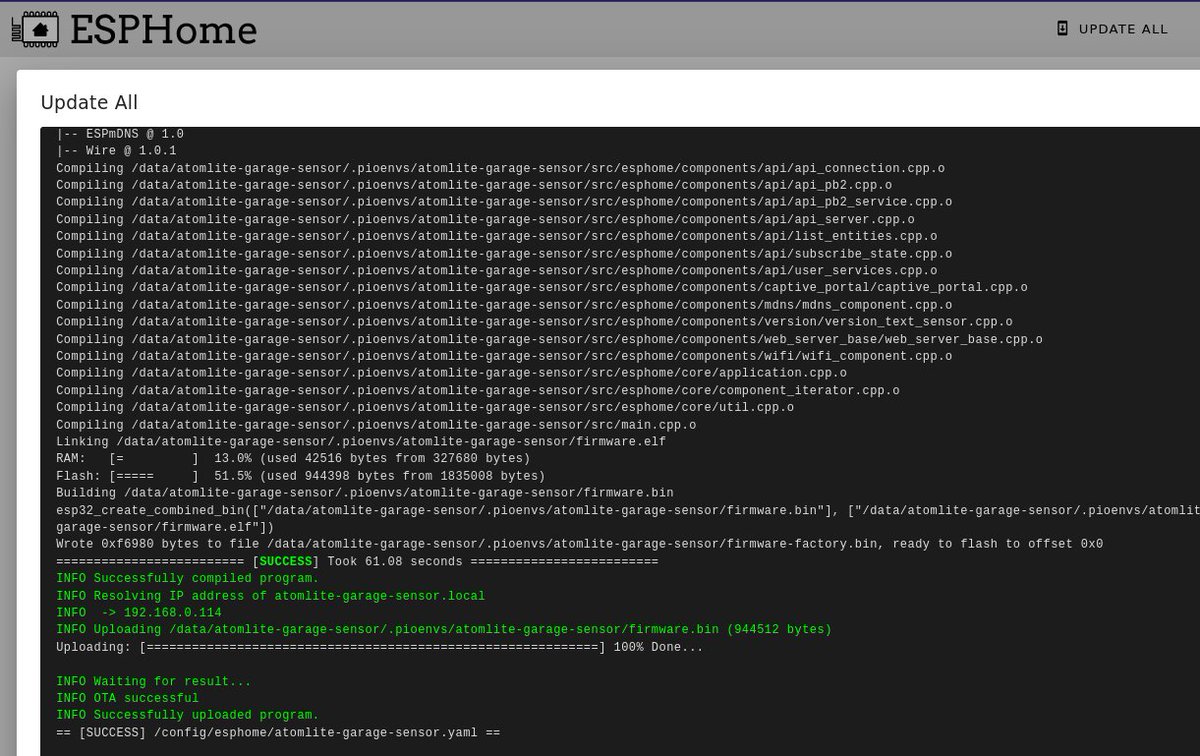Select the version_text_sensor.cpp.o compile line
The image size is (1200, 756).
tap(534, 322)
